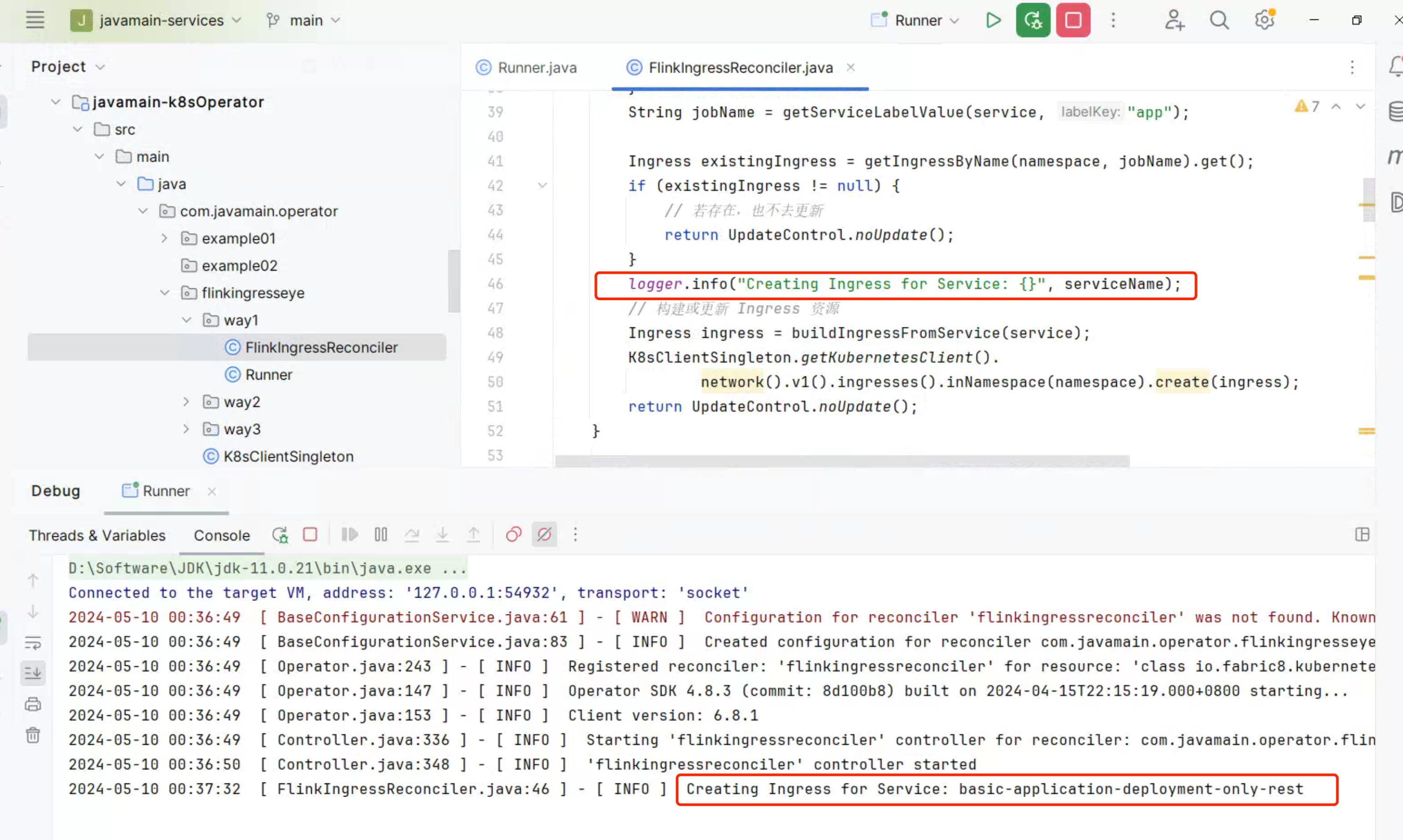Change debug layout settings icon

tap(1362, 535)
